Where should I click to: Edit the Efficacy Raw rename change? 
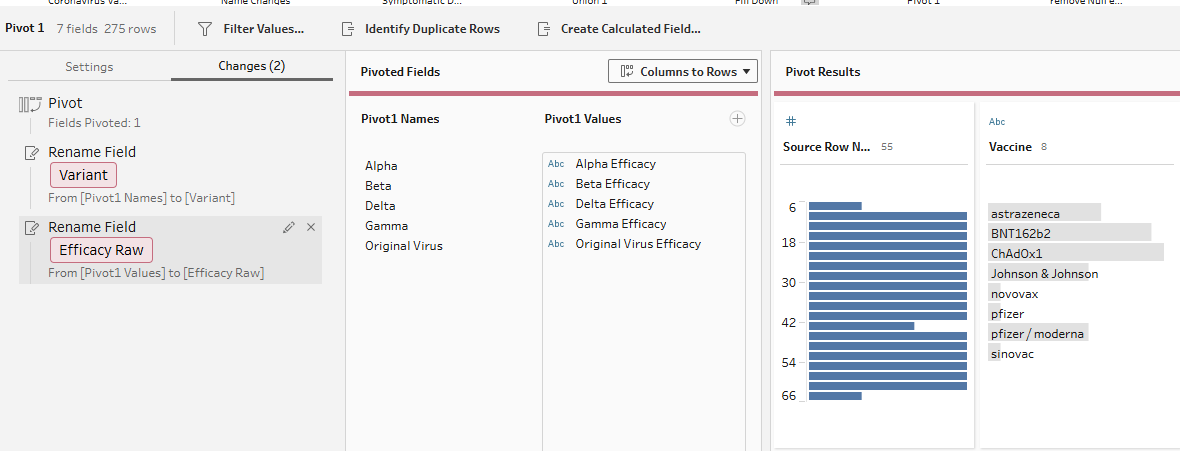[289, 227]
